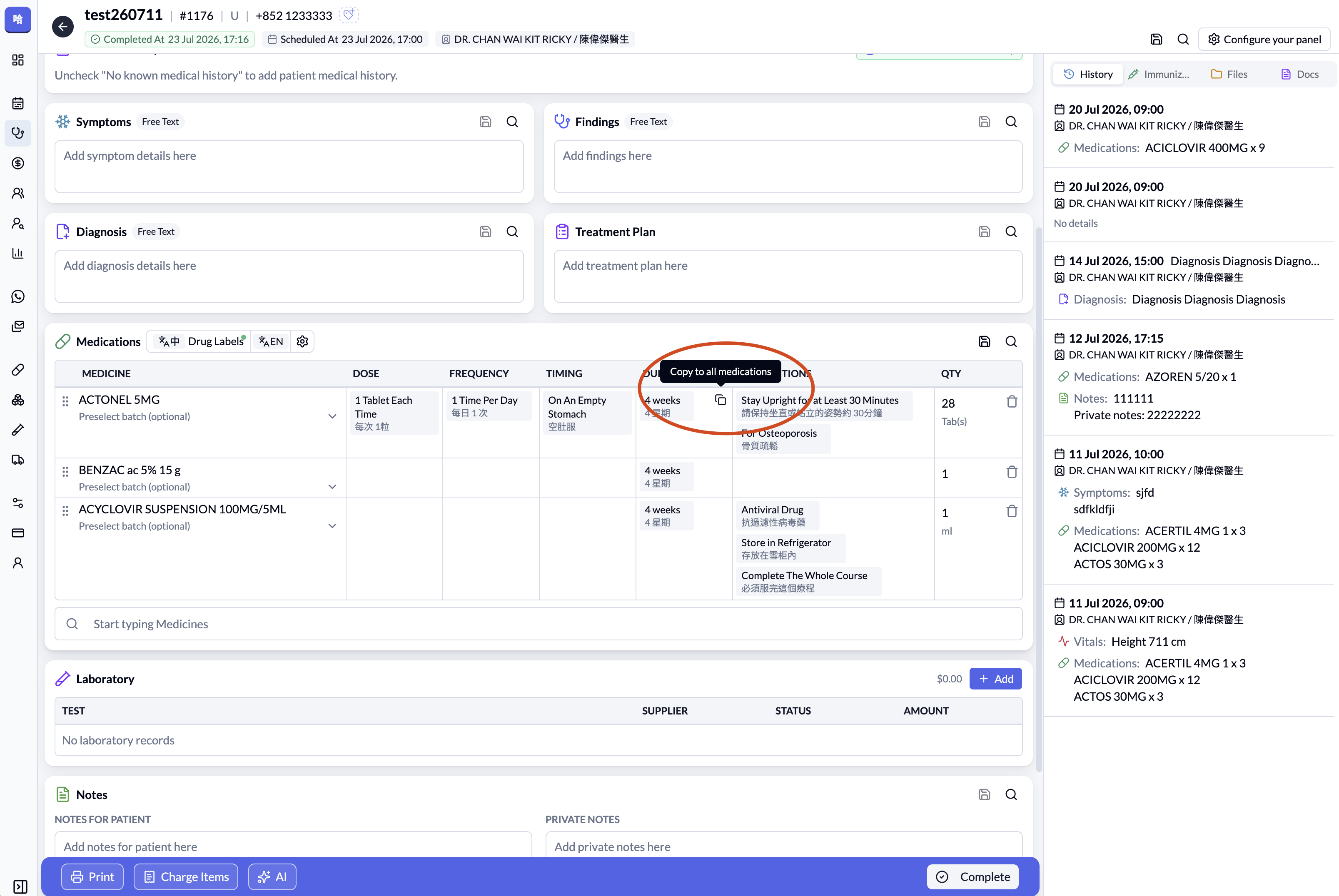Delete the ACTONEL 5MG medication row

click(1012, 402)
